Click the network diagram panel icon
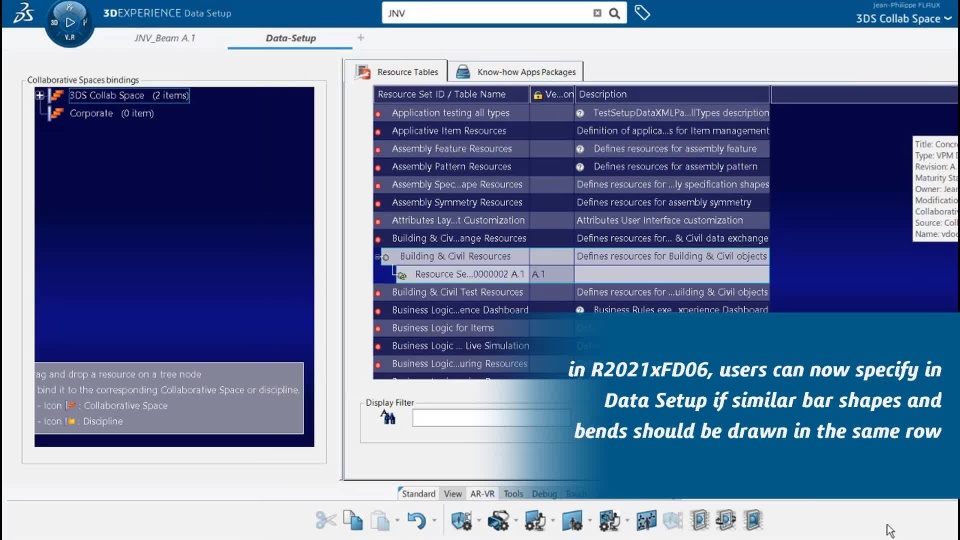 click(x=646, y=520)
